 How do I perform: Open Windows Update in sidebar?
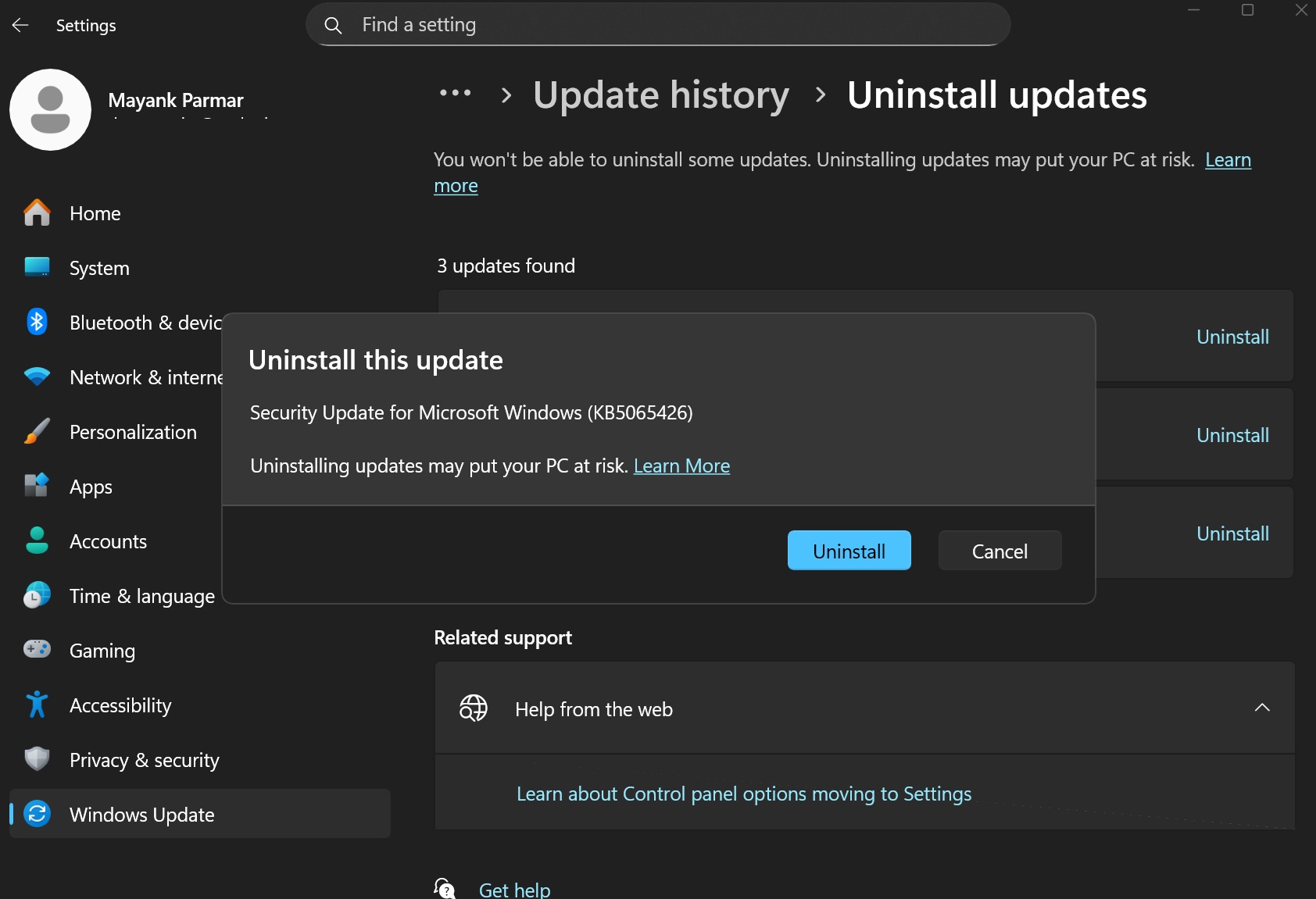[x=141, y=815]
